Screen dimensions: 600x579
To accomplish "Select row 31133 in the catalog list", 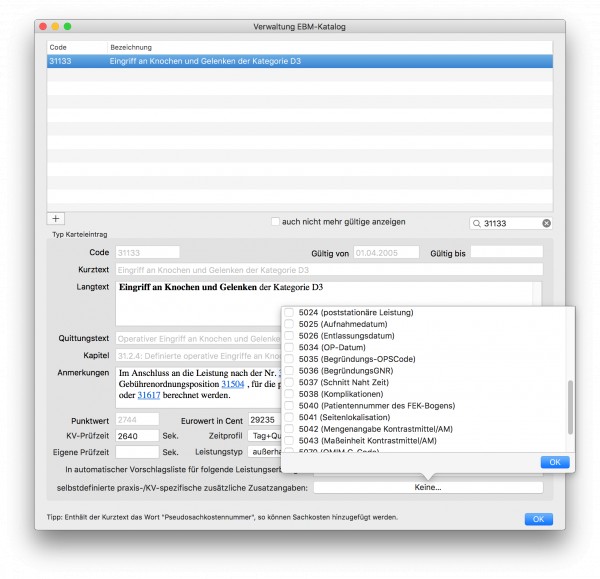I will pyautogui.click(x=300, y=61).
